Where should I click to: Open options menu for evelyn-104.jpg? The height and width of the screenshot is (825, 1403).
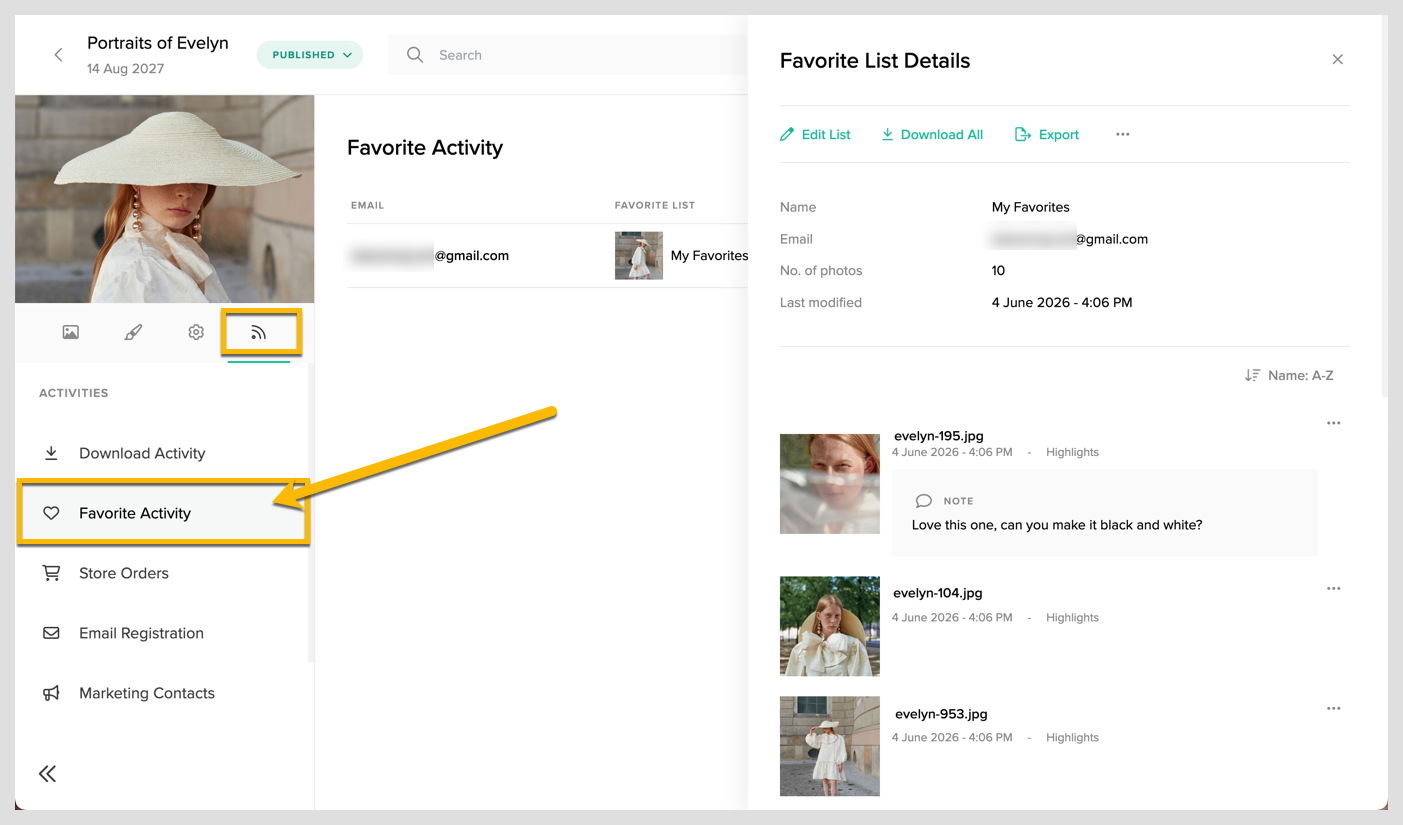pyautogui.click(x=1333, y=588)
